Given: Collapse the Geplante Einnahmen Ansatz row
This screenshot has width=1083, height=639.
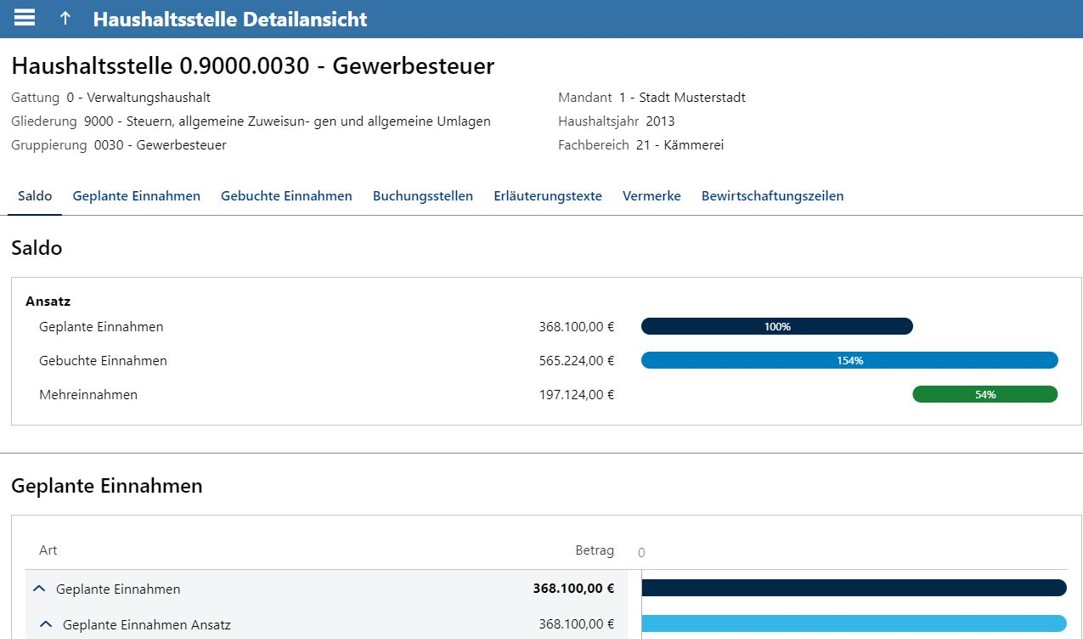Looking at the screenshot, I should 46,625.
